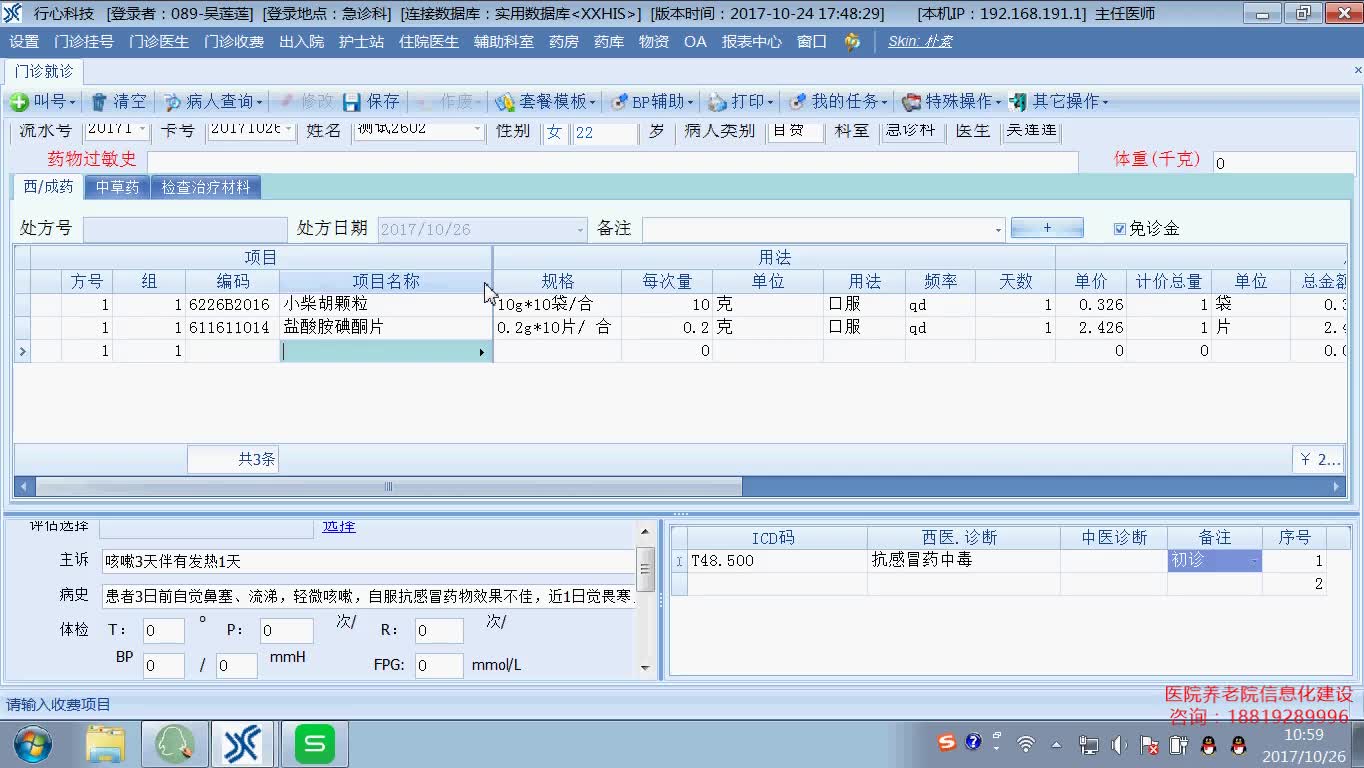Open the Windows Start button
The height and width of the screenshot is (768, 1364).
[33, 745]
